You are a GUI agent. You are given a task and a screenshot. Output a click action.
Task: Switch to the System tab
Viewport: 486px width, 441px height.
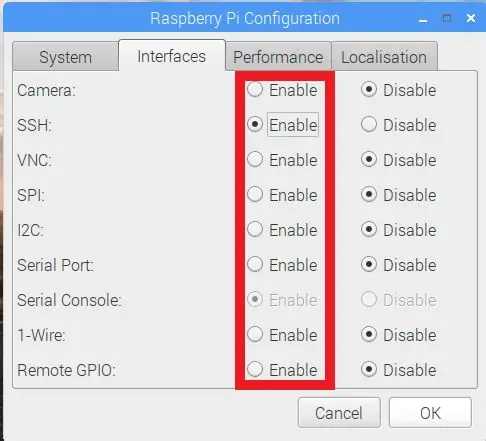point(65,57)
